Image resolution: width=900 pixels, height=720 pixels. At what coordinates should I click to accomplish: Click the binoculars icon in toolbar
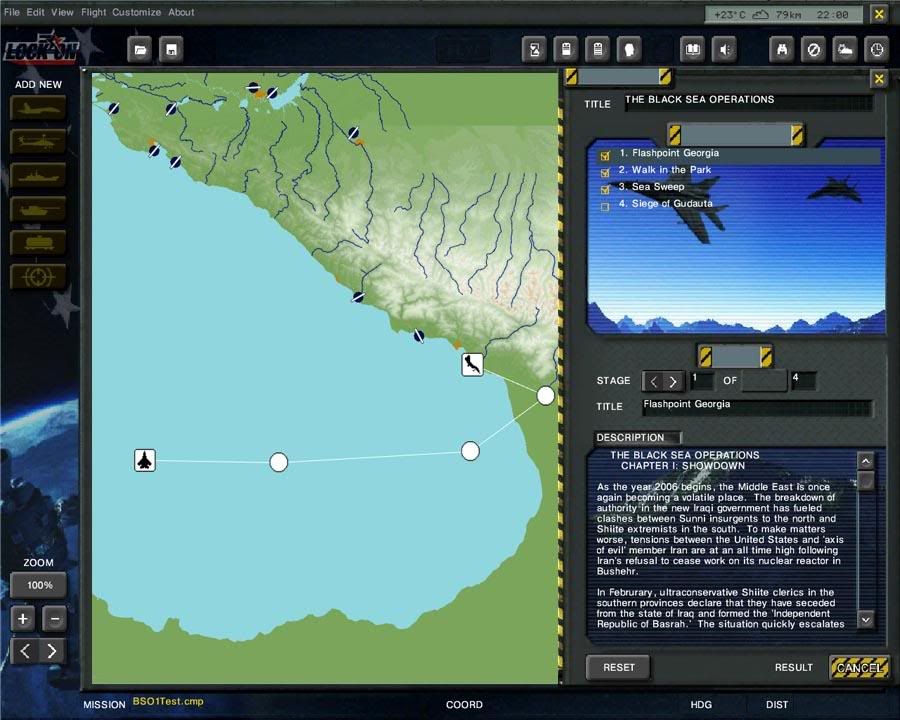tap(783, 49)
